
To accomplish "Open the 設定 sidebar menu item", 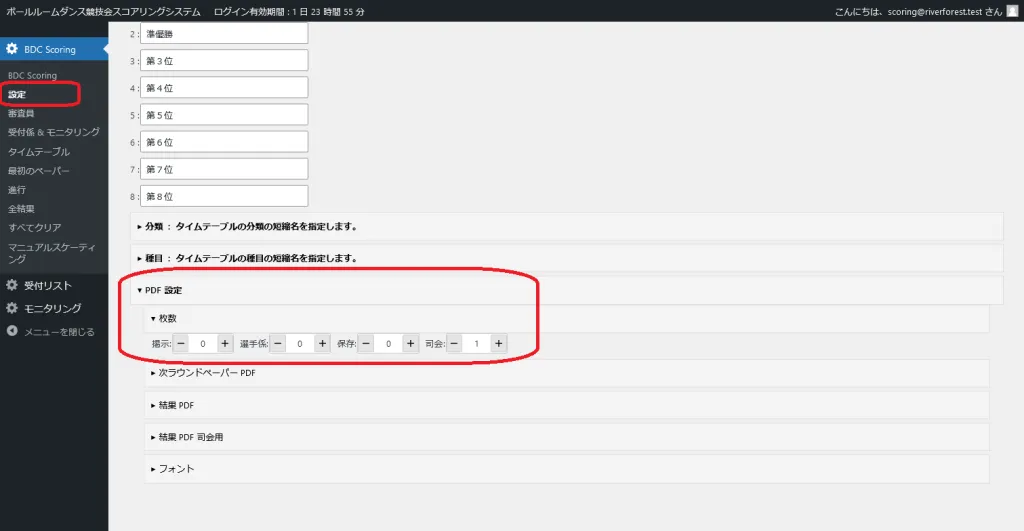I will [x=17, y=94].
